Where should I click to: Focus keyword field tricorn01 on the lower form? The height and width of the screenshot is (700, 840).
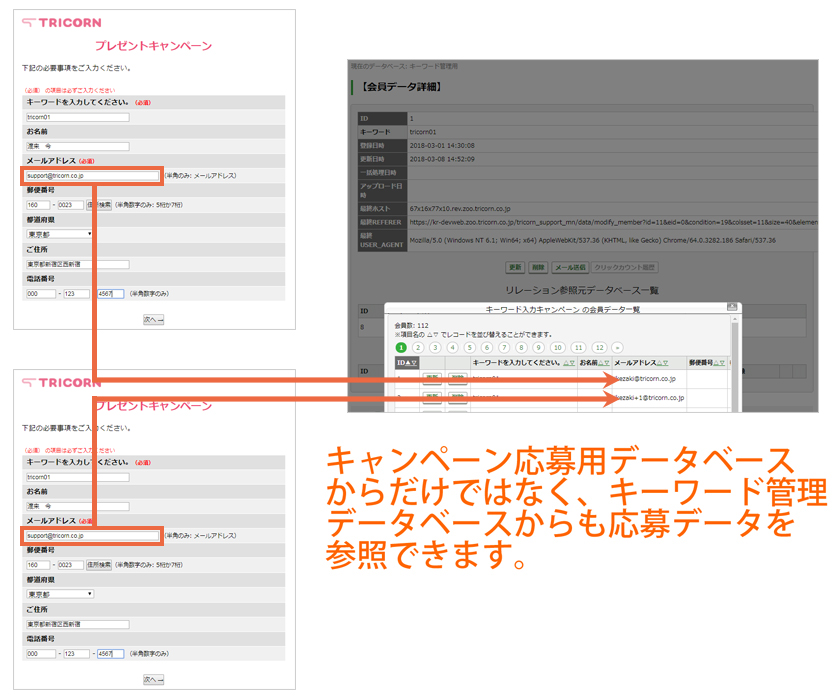point(78,477)
